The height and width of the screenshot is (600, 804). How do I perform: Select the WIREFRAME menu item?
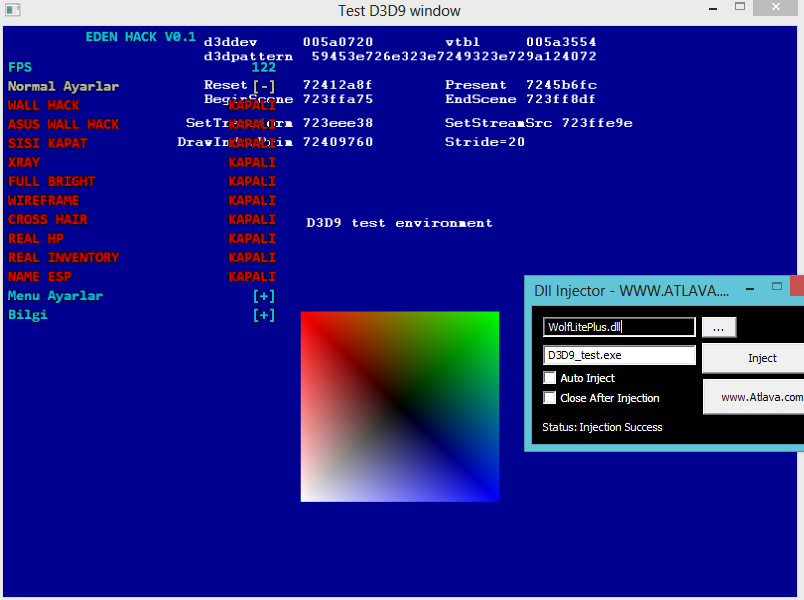click(44, 200)
